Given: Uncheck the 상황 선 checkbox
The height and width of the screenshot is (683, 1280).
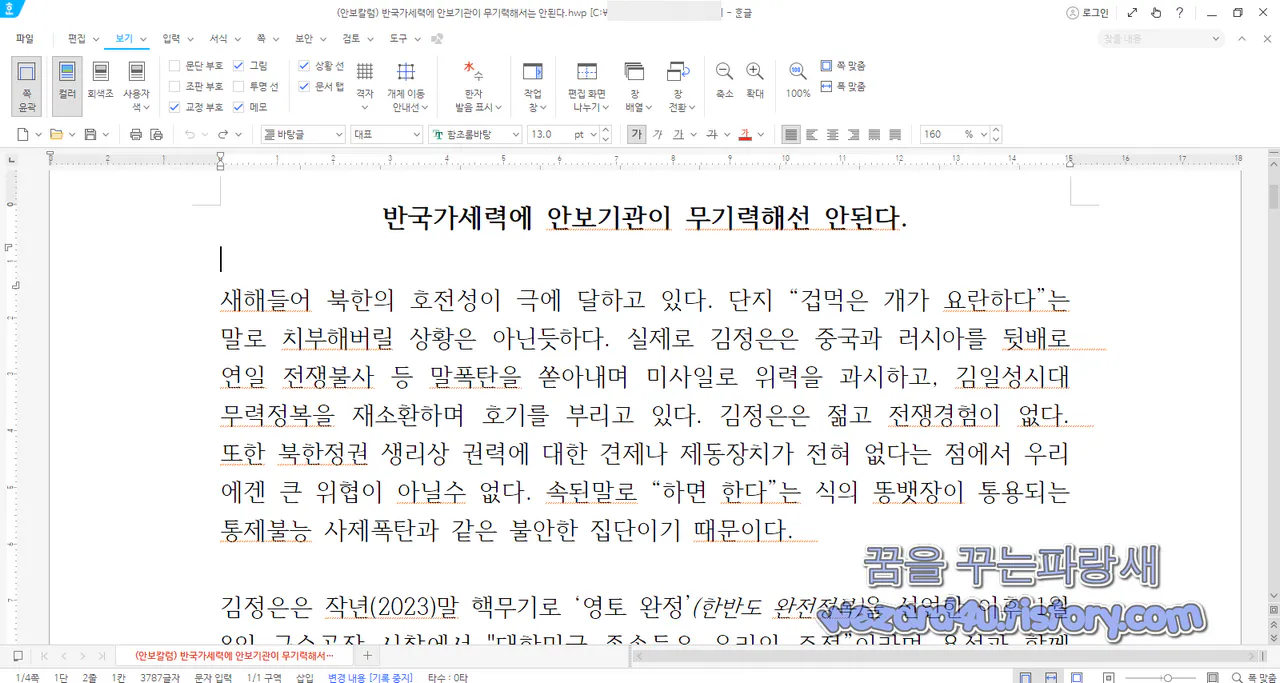Looking at the screenshot, I should point(304,65).
